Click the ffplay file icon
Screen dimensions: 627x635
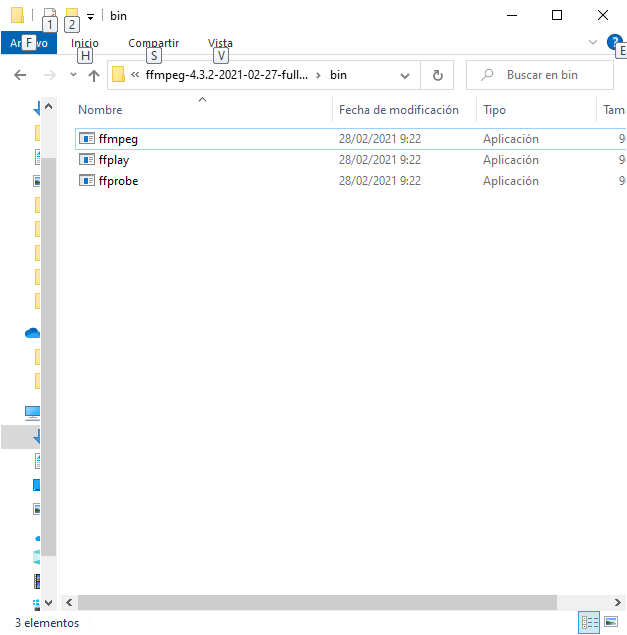point(87,160)
